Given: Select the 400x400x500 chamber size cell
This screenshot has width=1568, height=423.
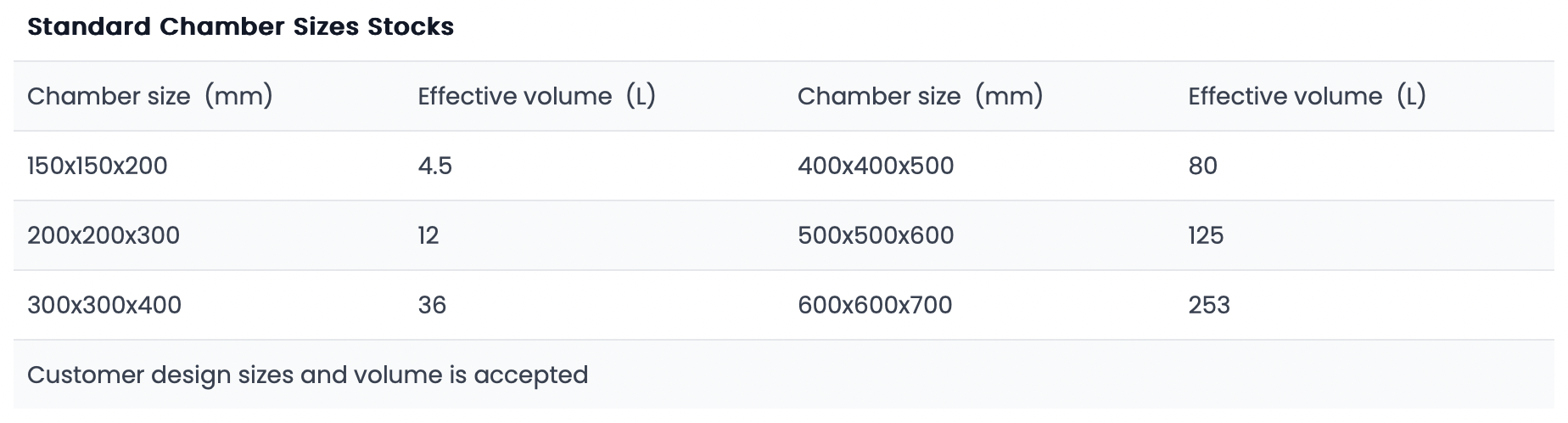Looking at the screenshot, I should 876,166.
